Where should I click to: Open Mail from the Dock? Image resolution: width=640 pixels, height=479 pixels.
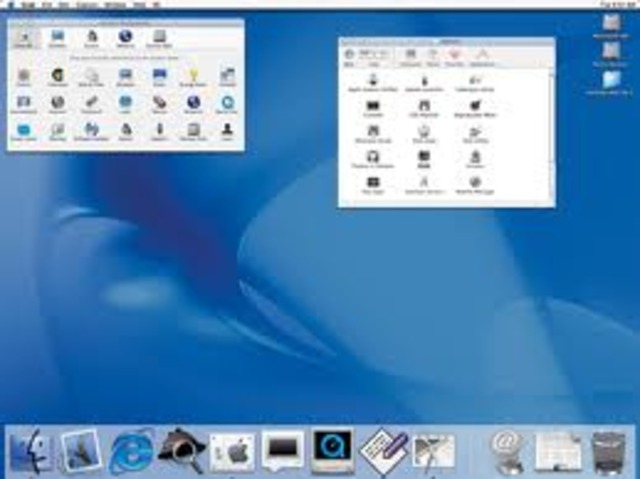[80, 451]
